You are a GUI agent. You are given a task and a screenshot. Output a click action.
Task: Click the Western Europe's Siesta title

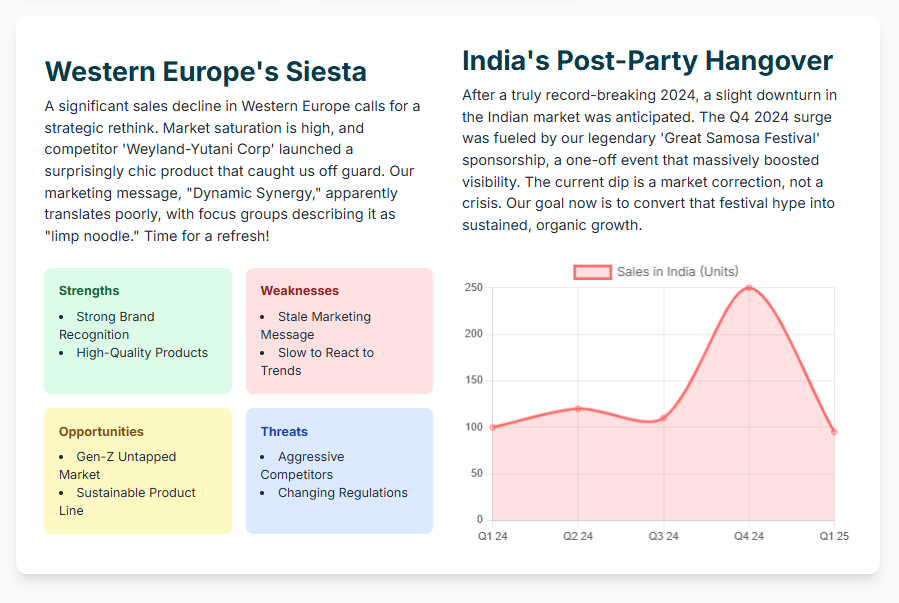coord(205,72)
